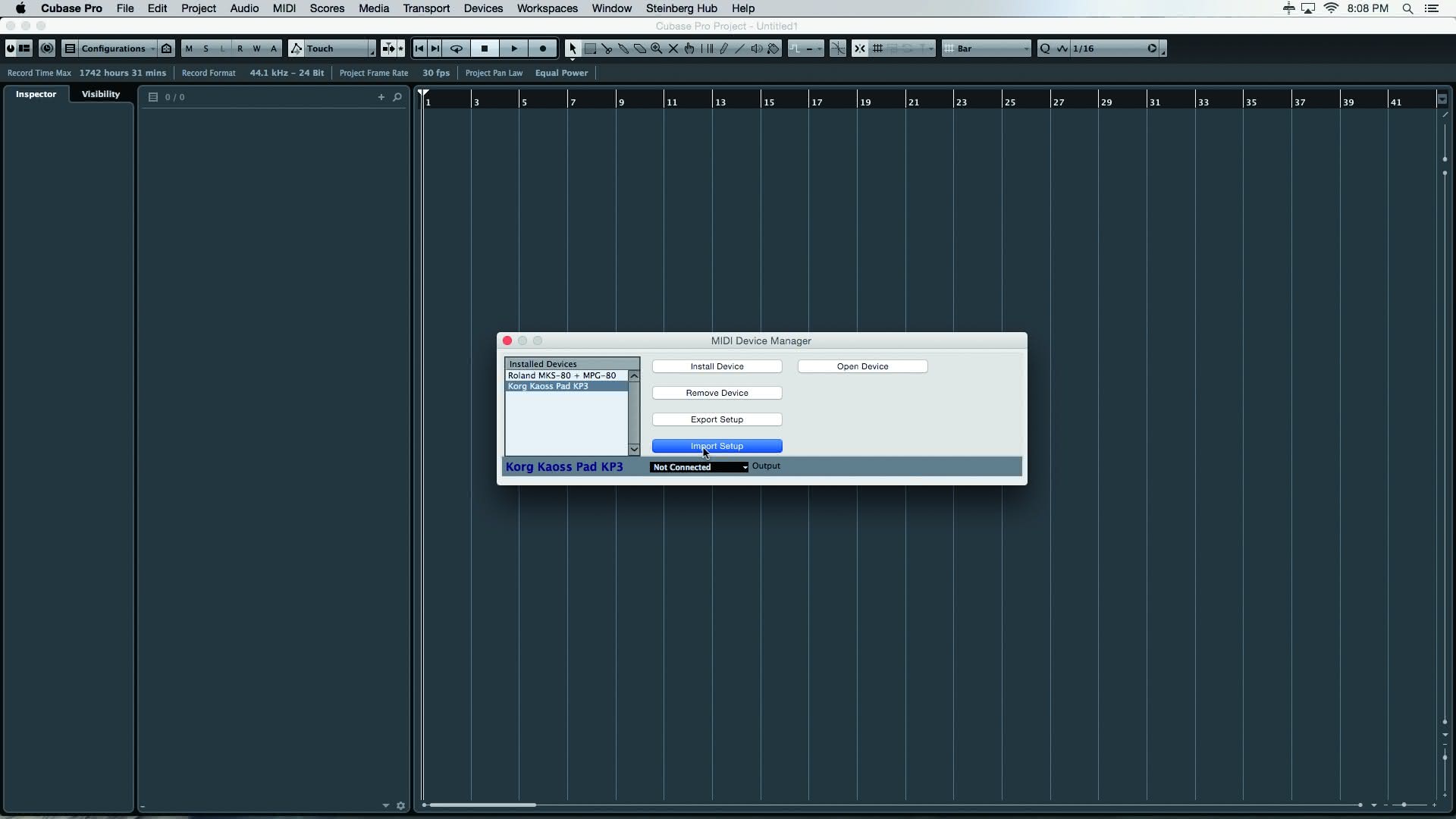
Task: Select the Erase tool
Action: point(640,49)
